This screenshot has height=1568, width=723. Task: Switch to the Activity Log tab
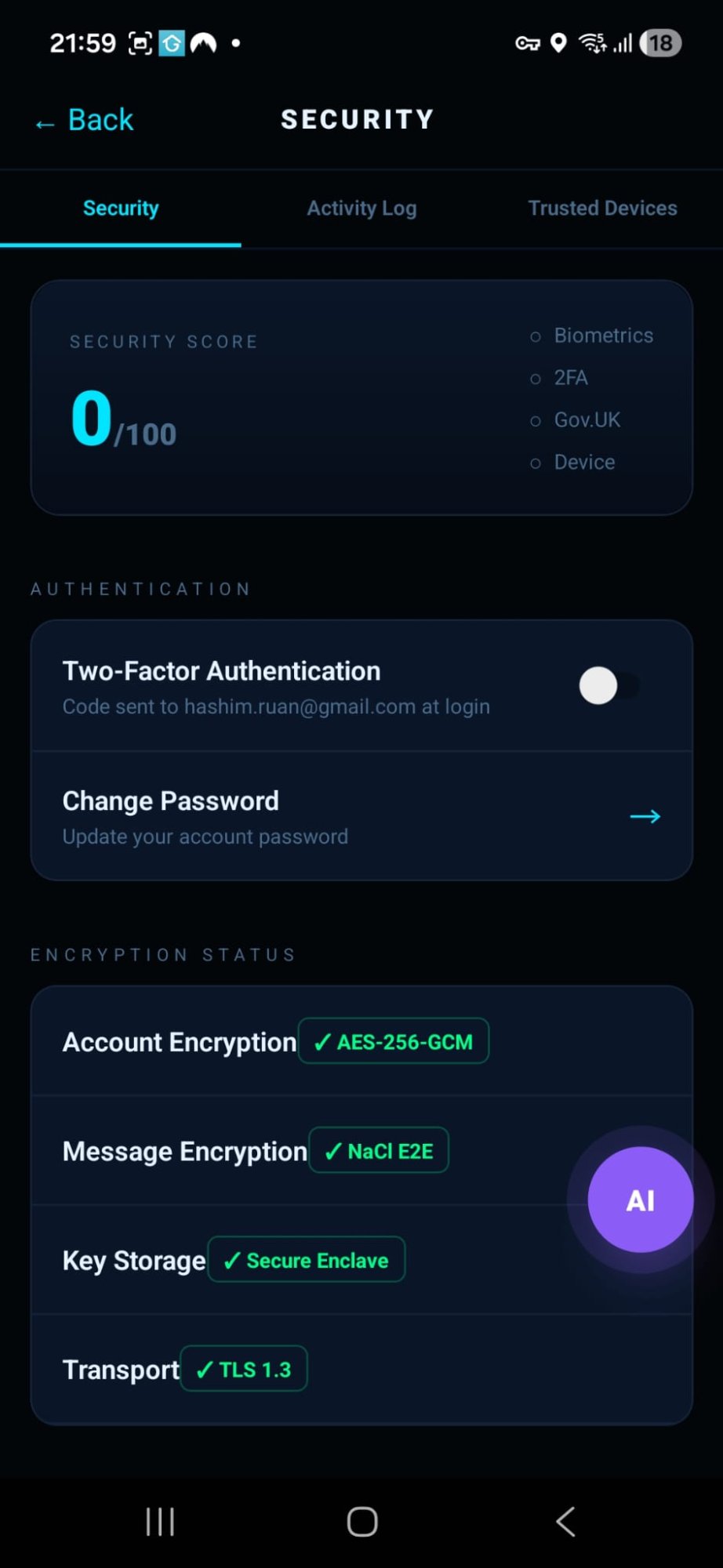click(361, 209)
